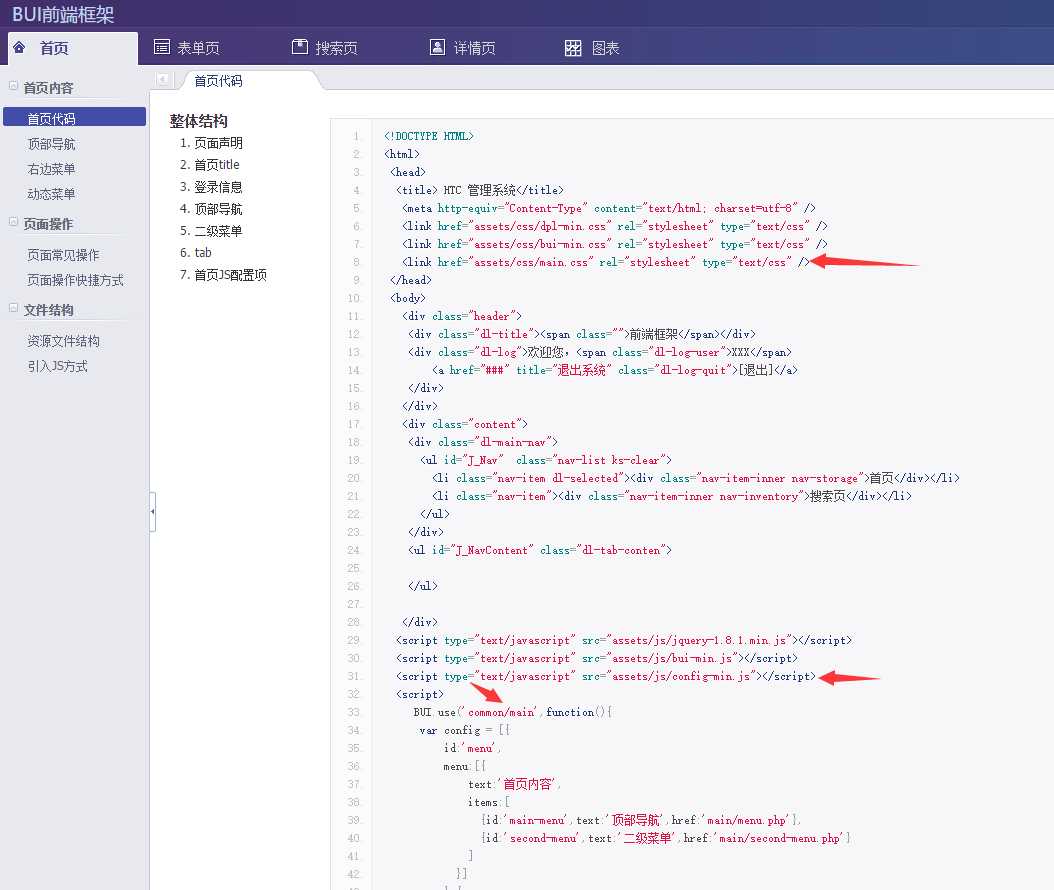The height and width of the screenshot is (890, 1054).
Task: Collapse the 首页内容 menu section
Action: pos(13,86)
